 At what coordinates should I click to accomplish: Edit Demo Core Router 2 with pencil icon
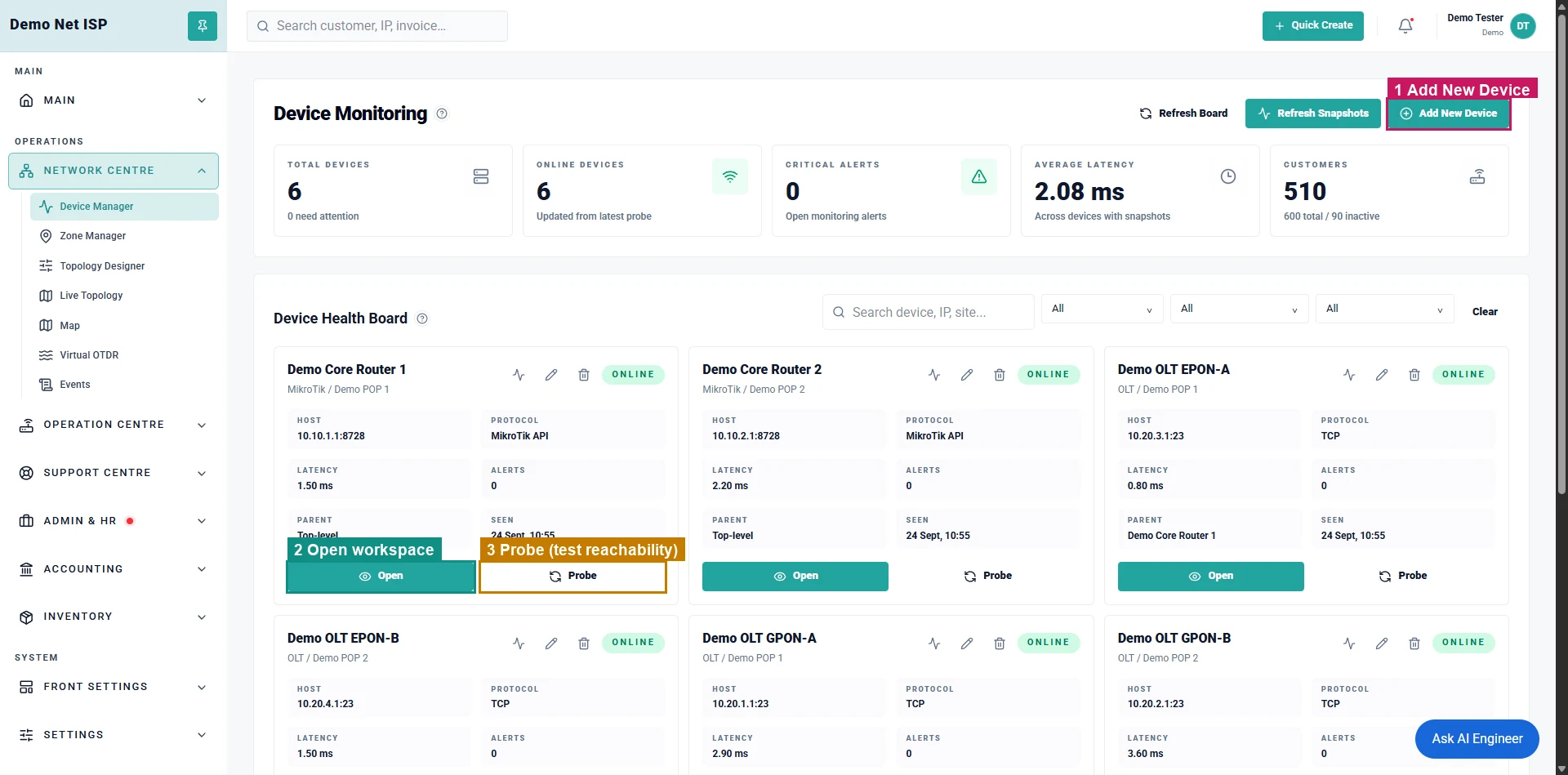(967, 375)
